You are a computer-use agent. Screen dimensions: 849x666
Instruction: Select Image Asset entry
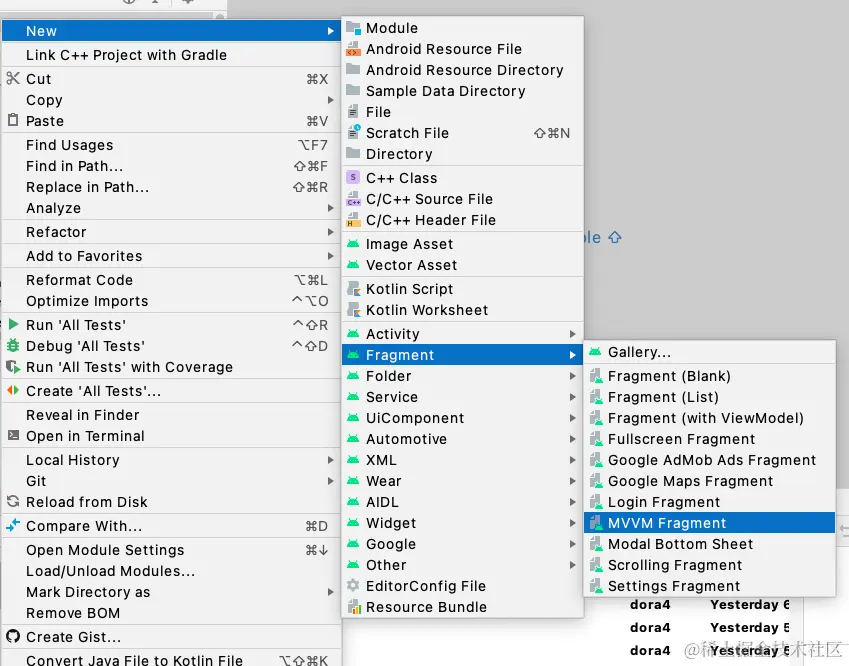(409, 244)
